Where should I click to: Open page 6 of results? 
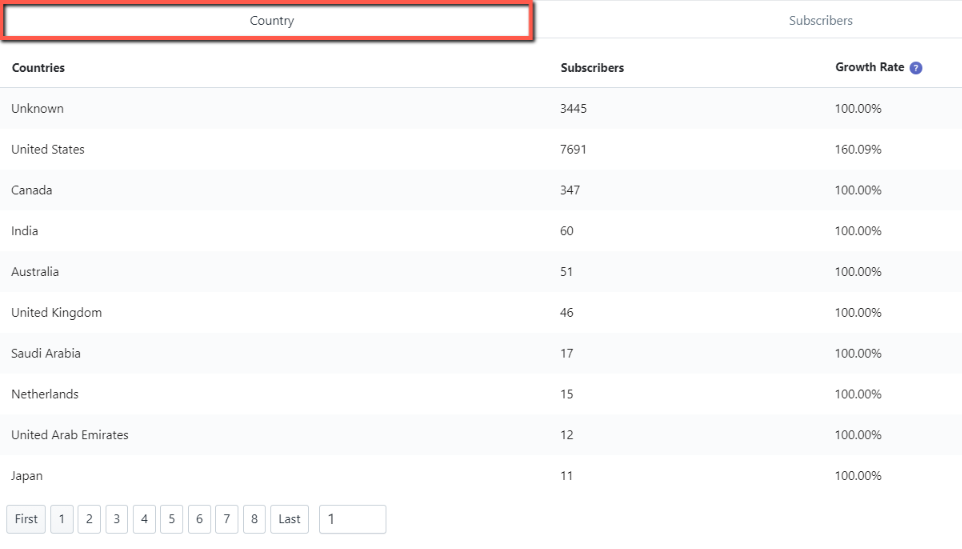[199, 519]
